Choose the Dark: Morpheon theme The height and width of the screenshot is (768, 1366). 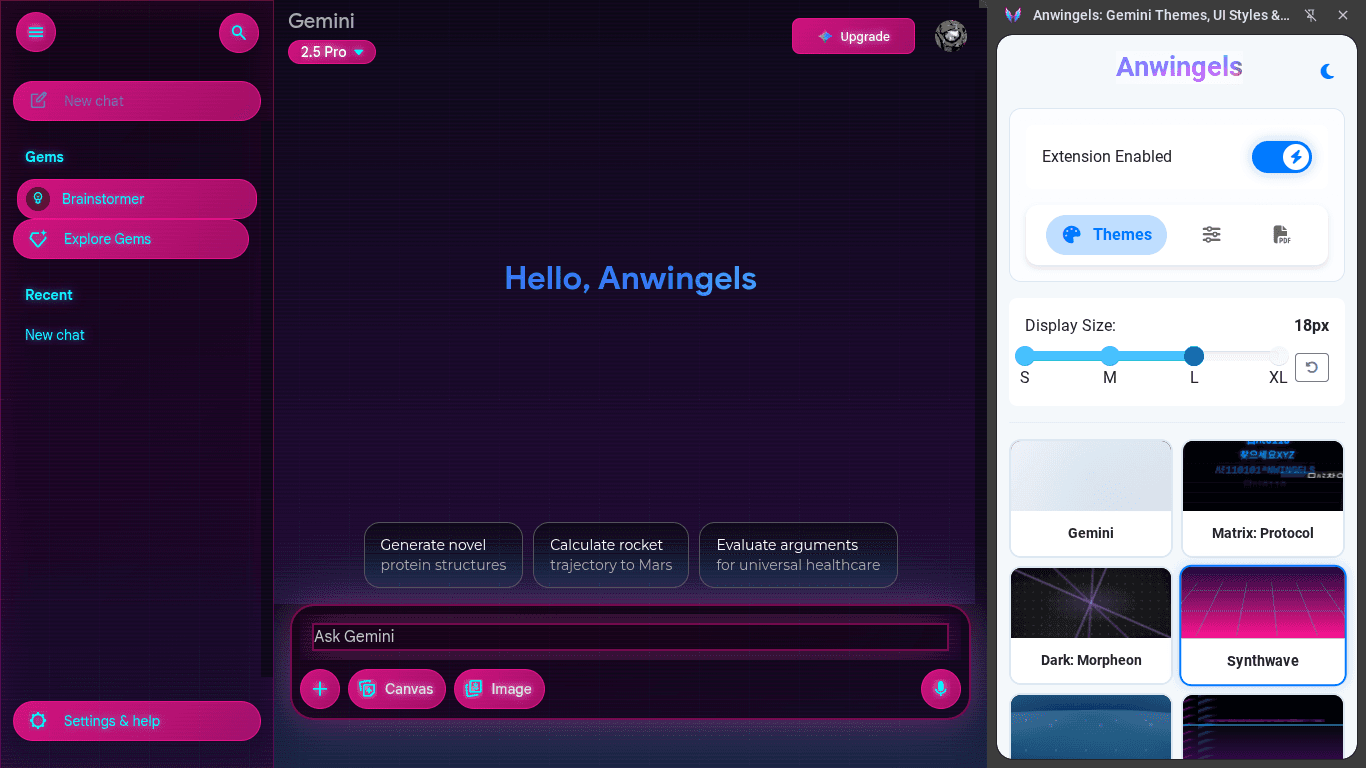tap(1091, 626)
